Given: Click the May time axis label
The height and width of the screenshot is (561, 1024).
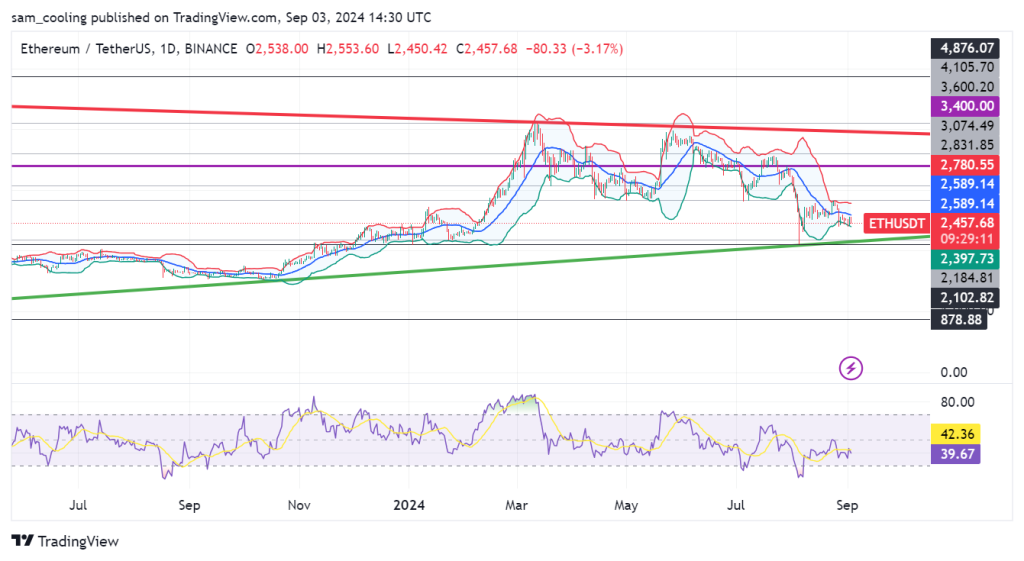Looking at the screenshot, I should pyautogui.click(x=626, y=505).
